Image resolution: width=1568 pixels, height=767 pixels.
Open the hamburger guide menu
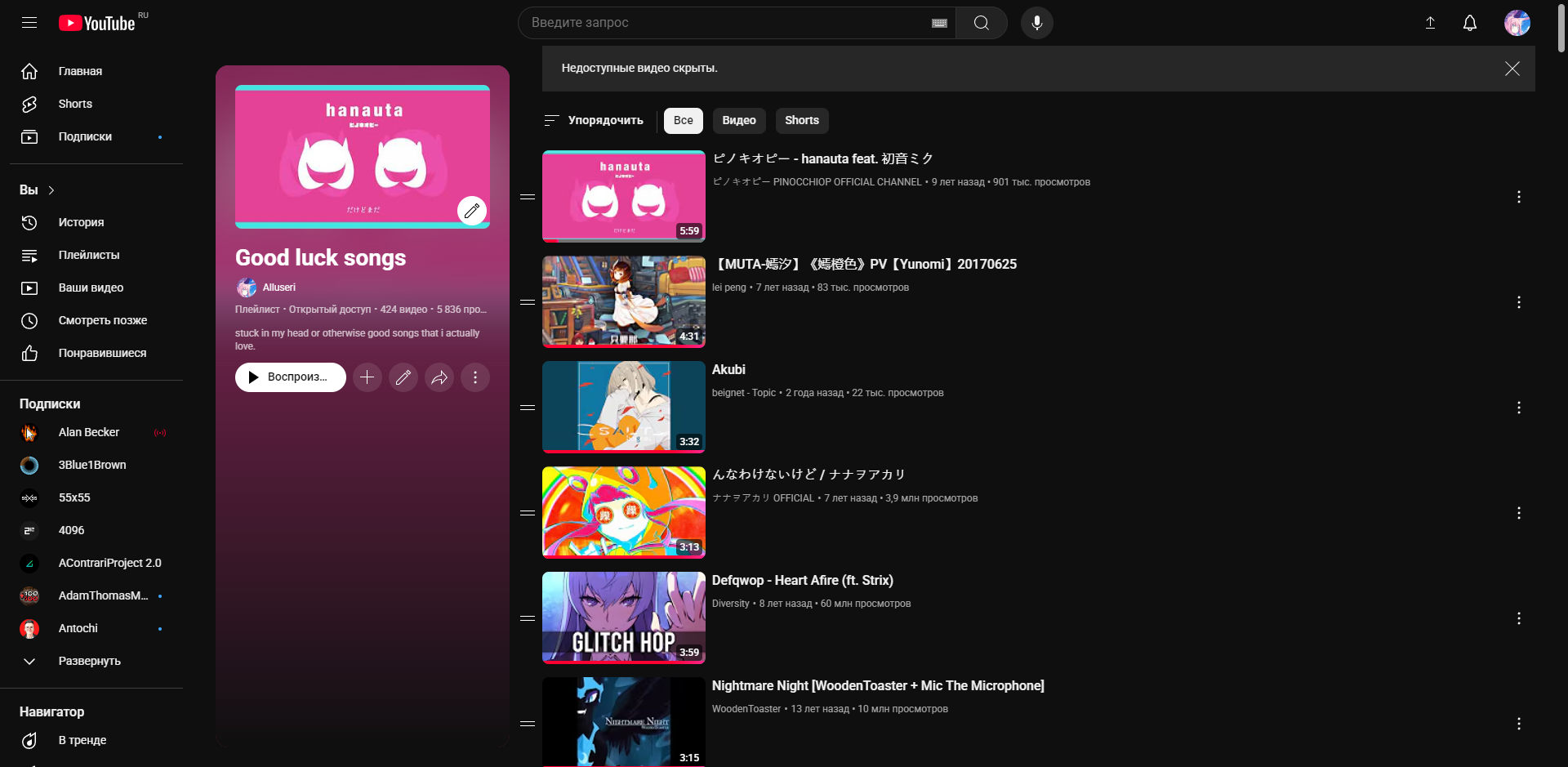coord(29,23)
